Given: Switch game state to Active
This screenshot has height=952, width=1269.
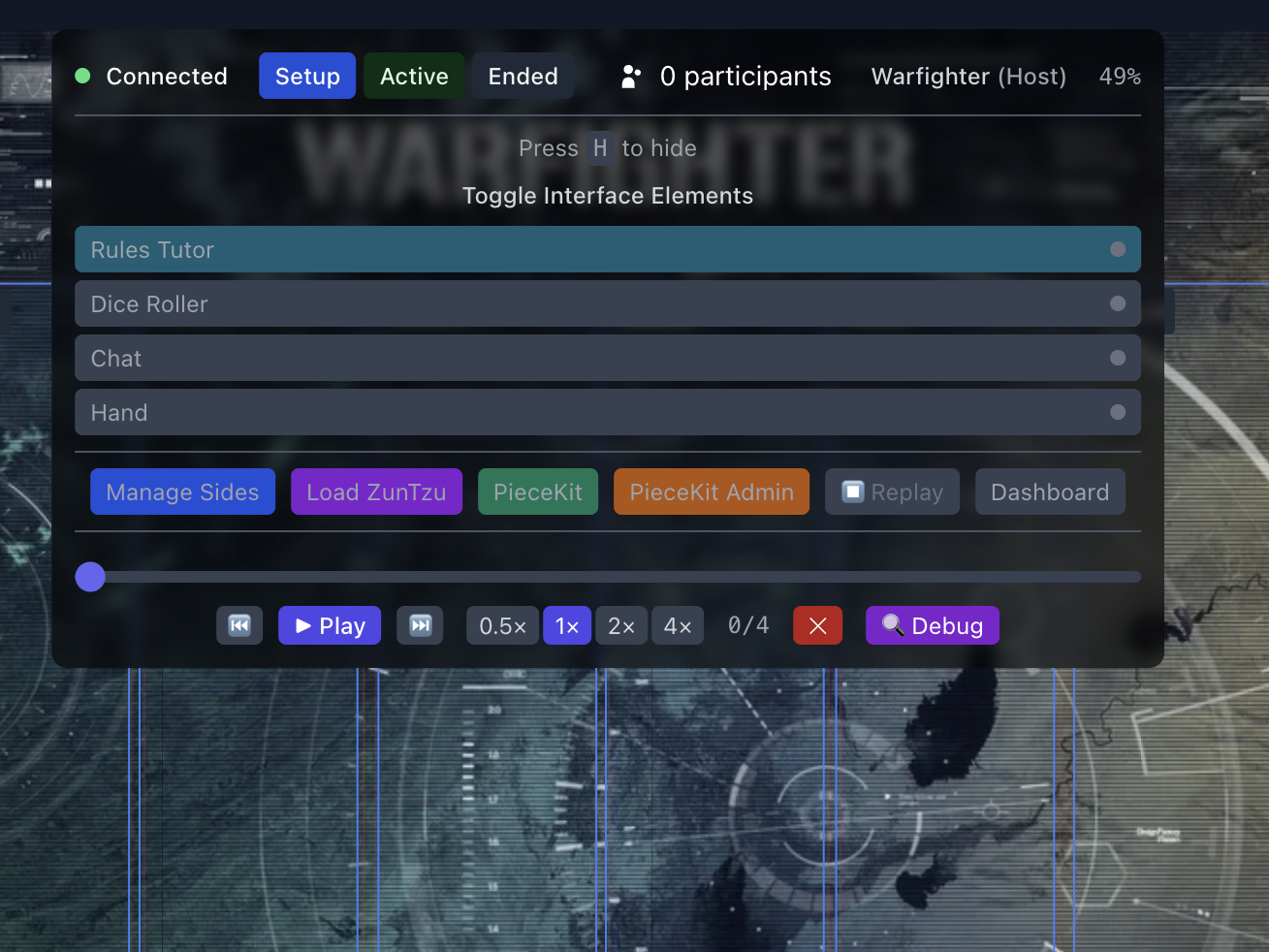Looking at the screenshot, I should tap(414, 76).
